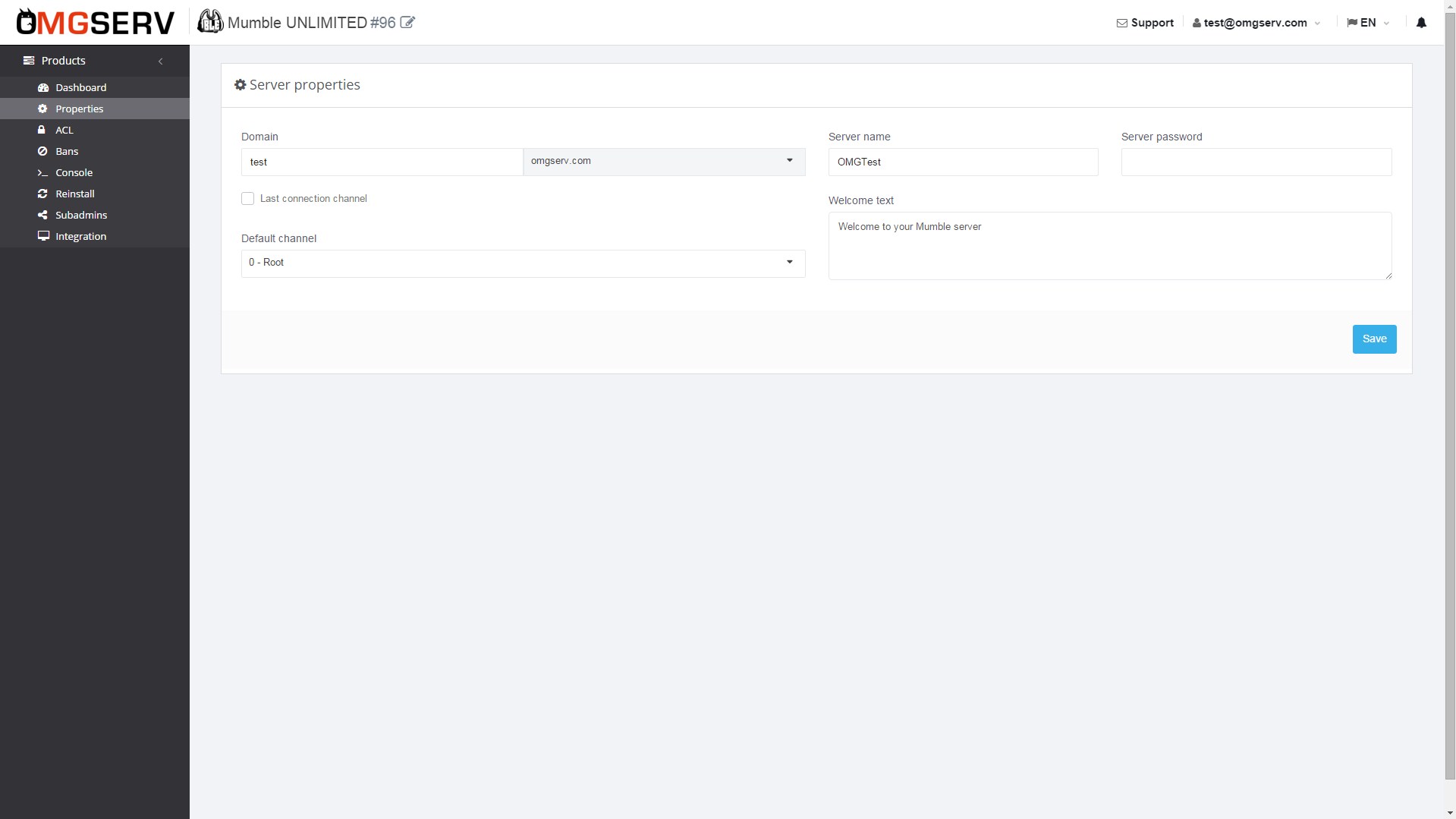
Task: Focus the Domain subdomain field containing test
Action: coord(382,162)
